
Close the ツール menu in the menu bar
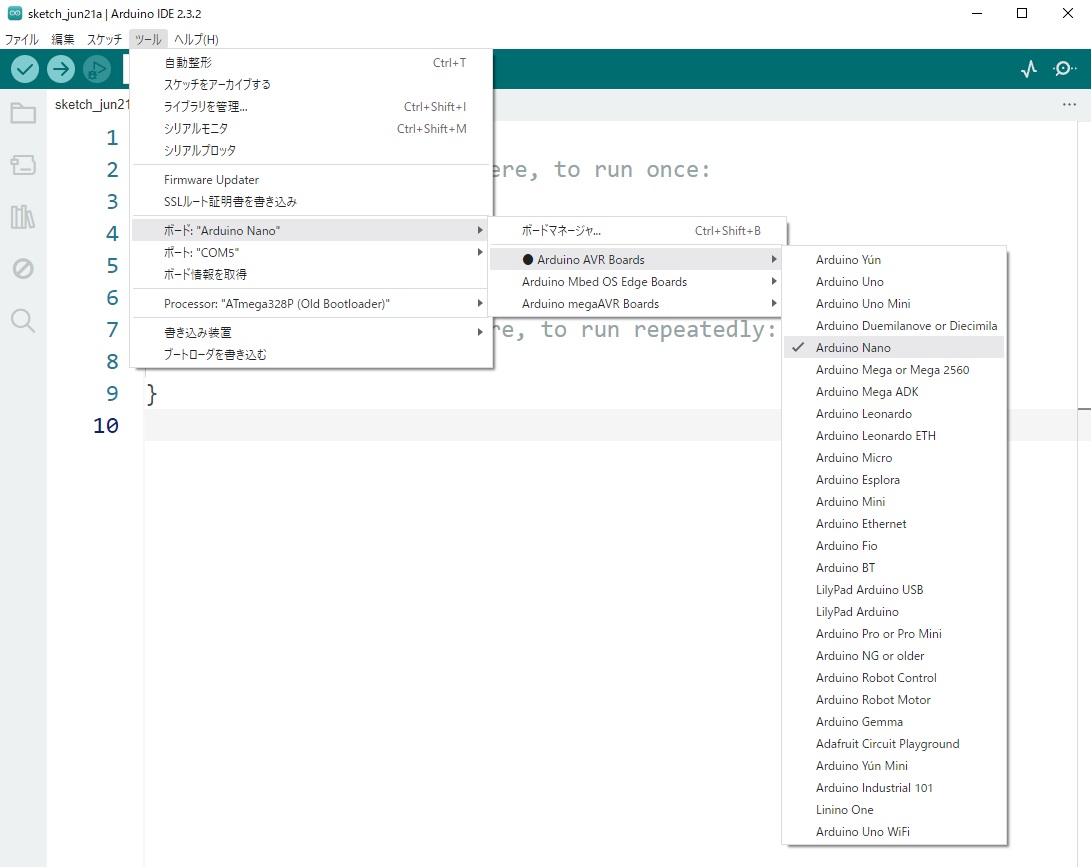click(x=148, y=39)
